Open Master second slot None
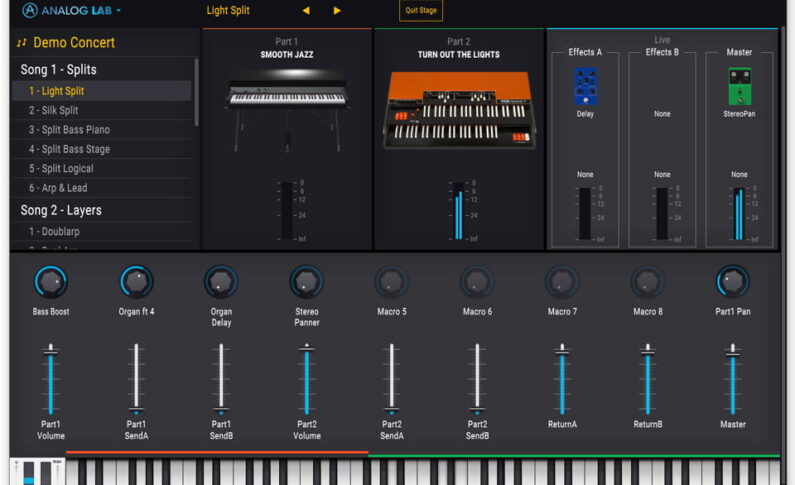 point(739,174)
